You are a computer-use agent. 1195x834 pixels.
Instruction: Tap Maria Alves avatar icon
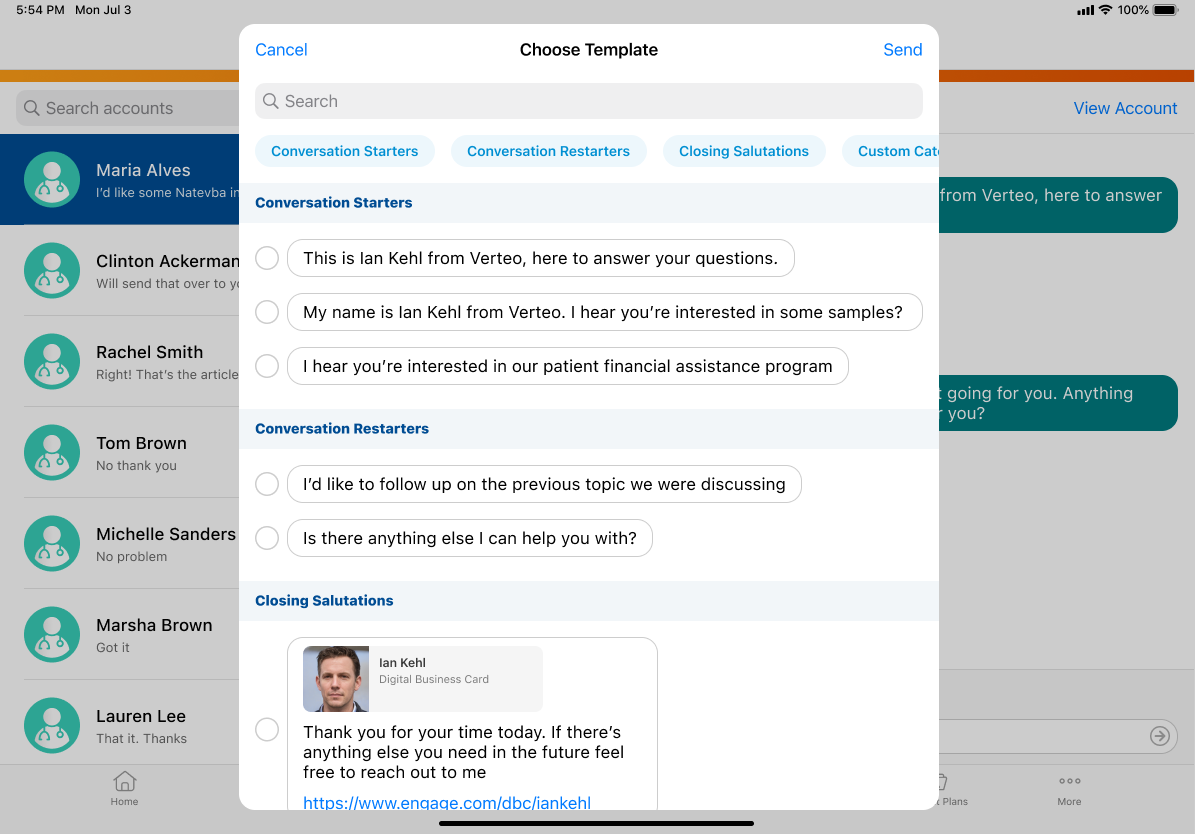pos(52,180)
